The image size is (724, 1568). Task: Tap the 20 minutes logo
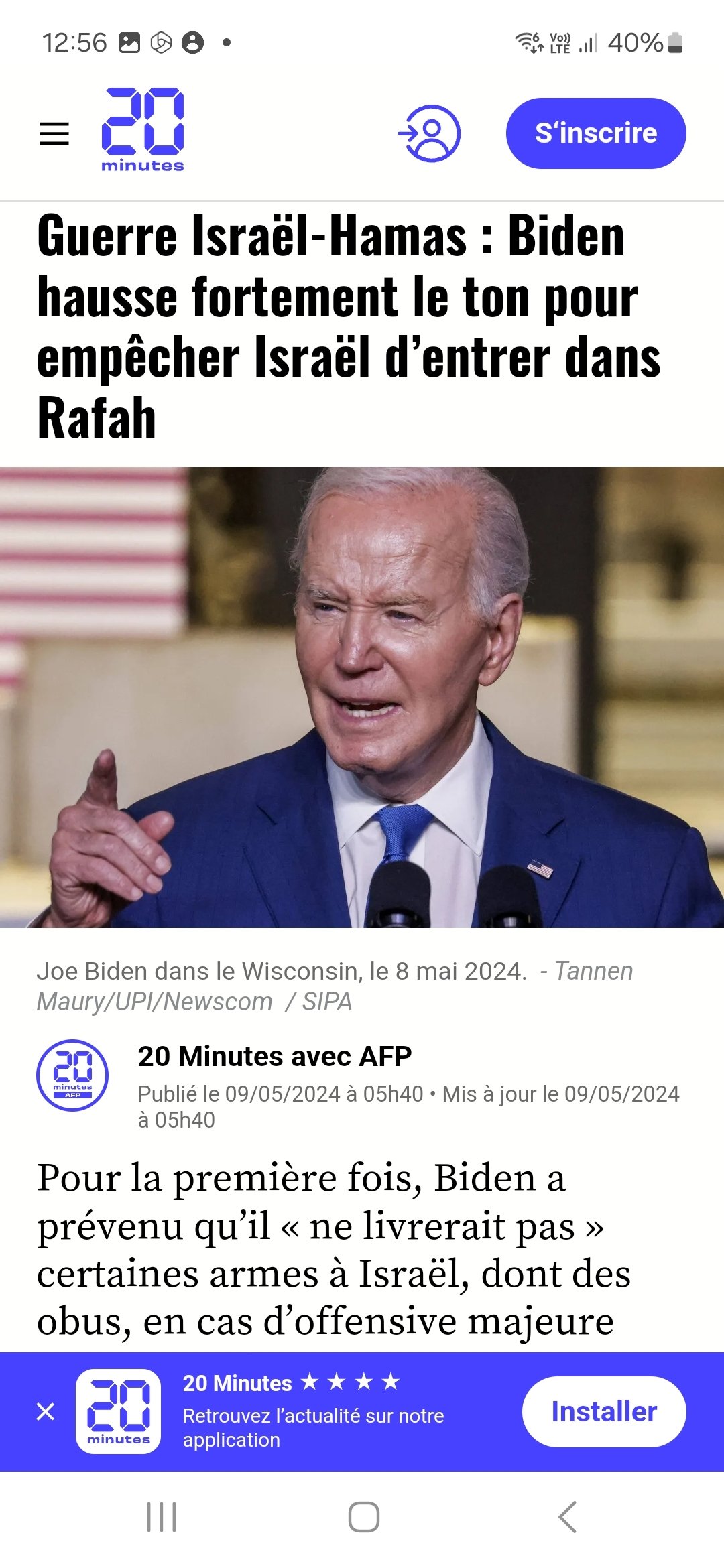[143, 130]
